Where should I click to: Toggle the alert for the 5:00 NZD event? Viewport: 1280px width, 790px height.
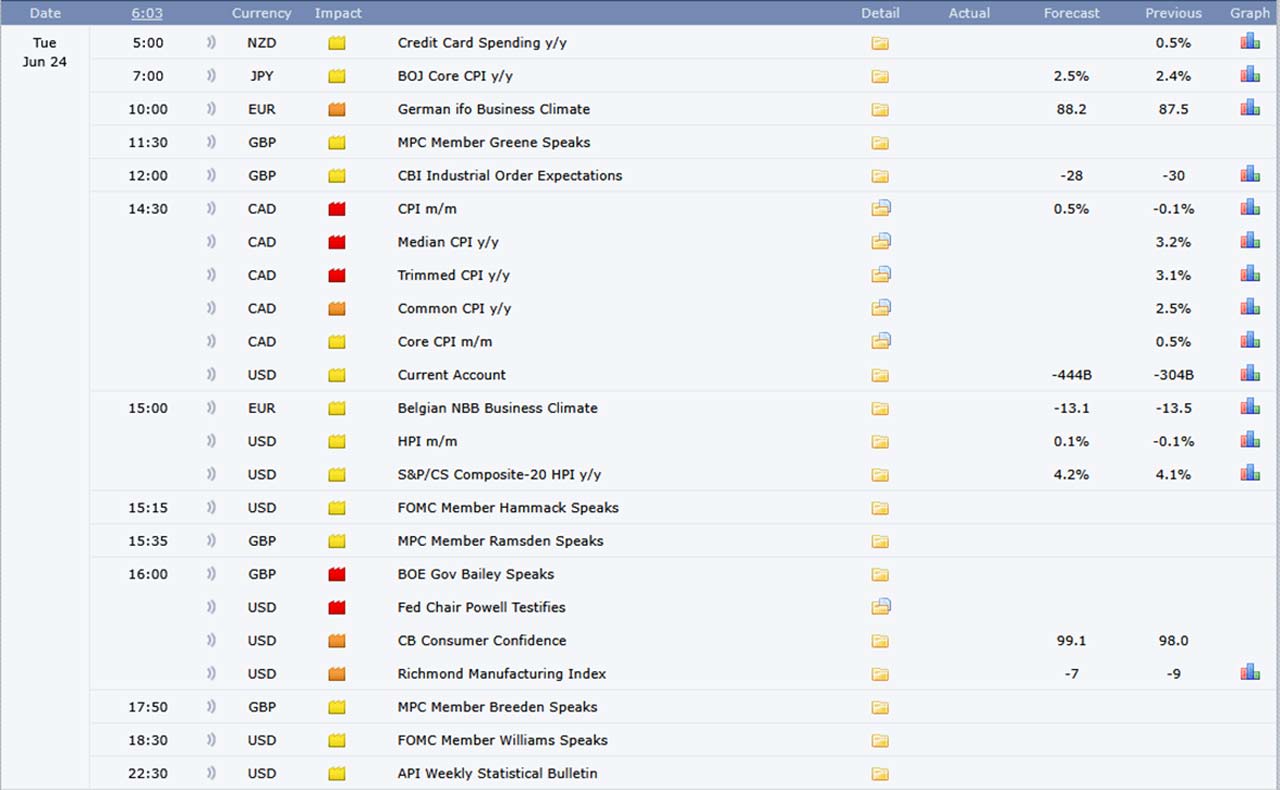pyautogui.click(x=211, y=43)
